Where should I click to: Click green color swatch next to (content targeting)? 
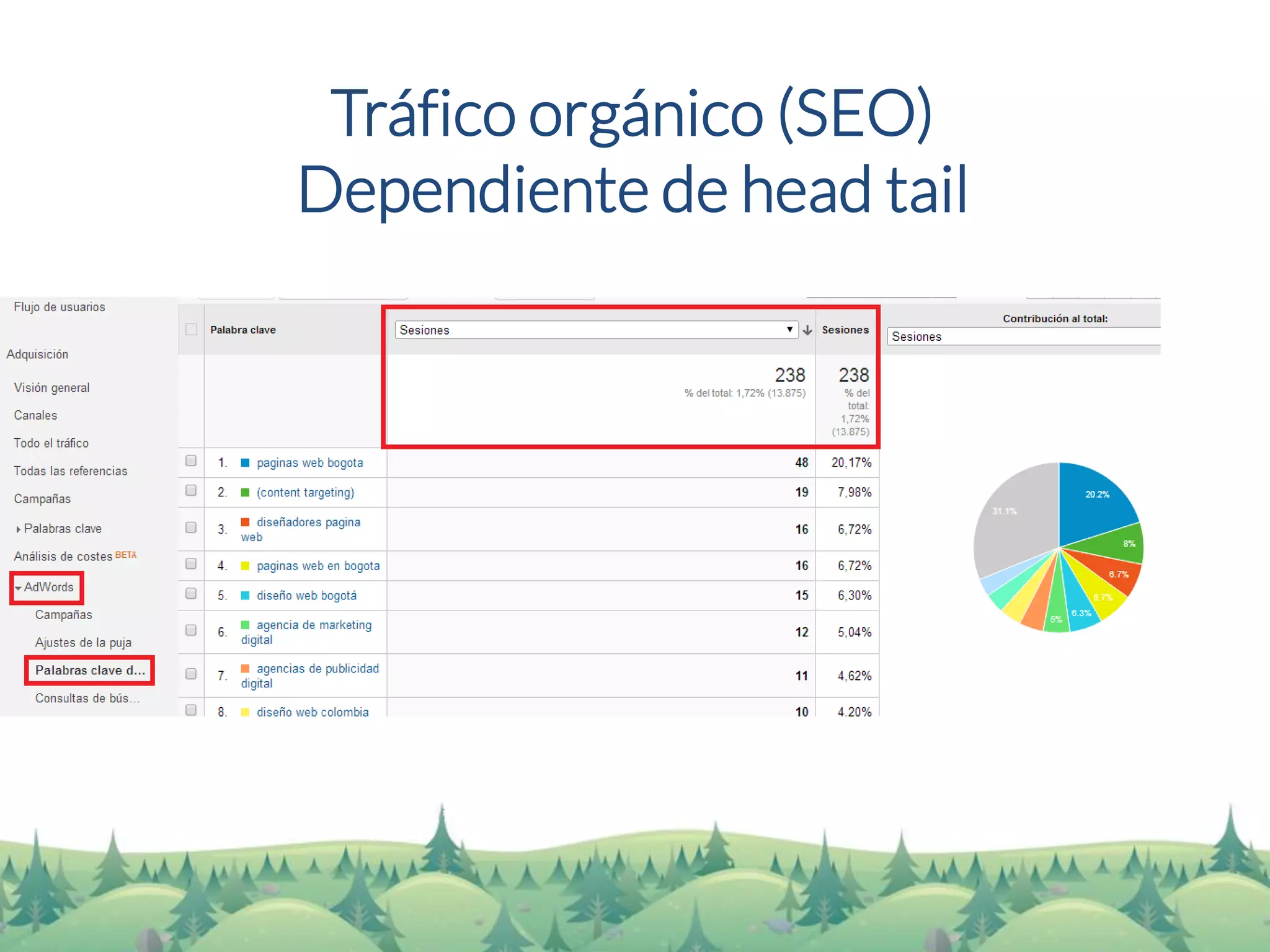(245, 493)
